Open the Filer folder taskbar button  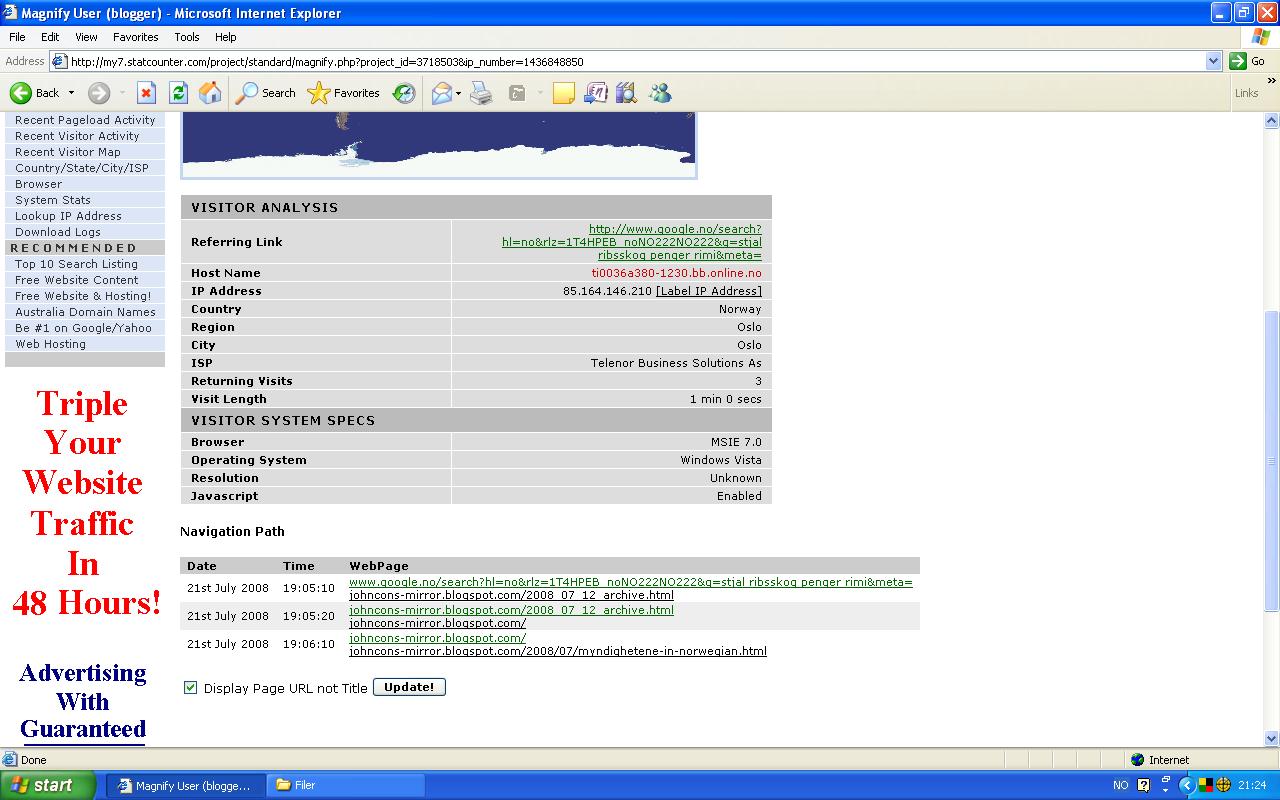(346, 785)
